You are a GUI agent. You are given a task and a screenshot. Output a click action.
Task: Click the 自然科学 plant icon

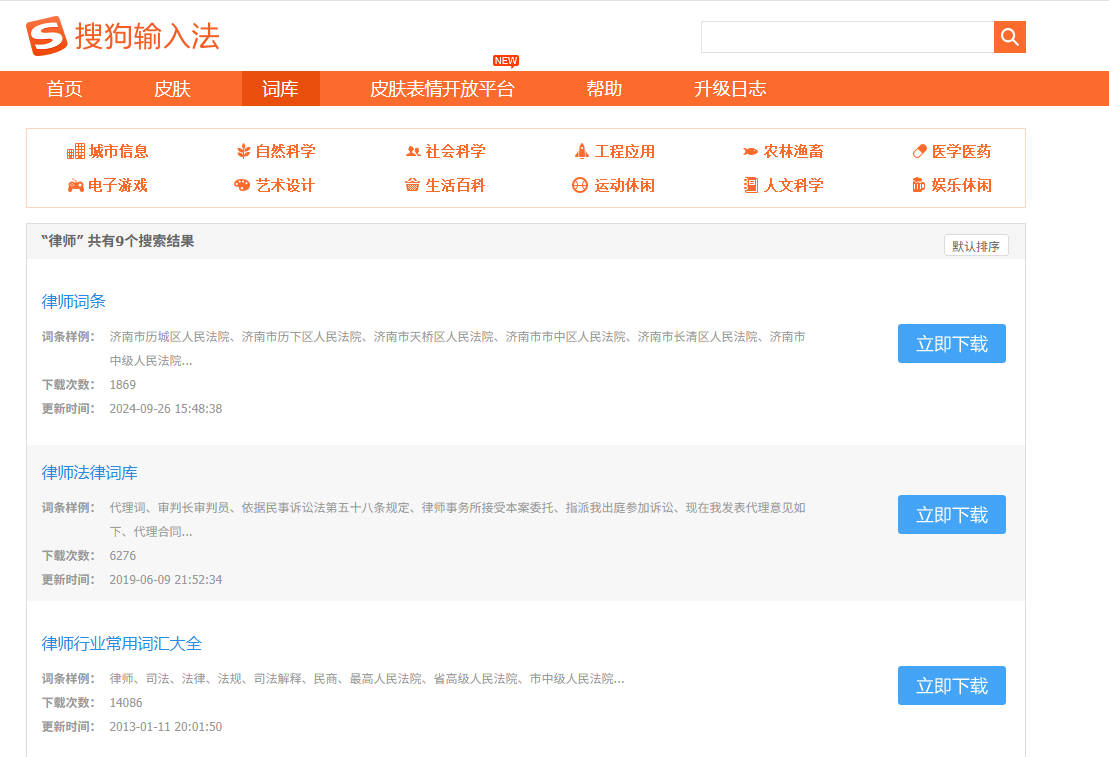[x=243, y=151]
